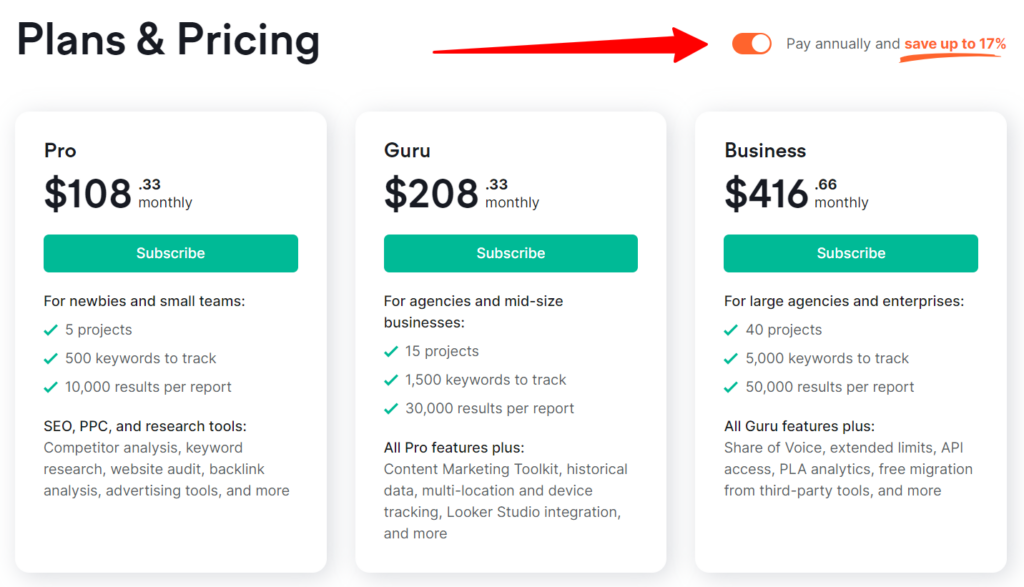The width and height of the screenshot is (1024, 587).
Task: Select the checkmark next to 30,000 results per report
Action: click(392, 408)
